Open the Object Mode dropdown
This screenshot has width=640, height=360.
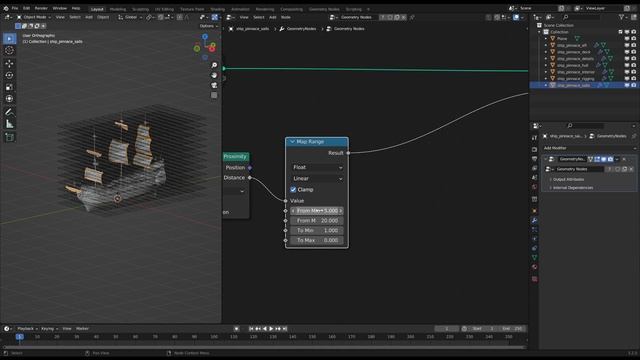point(34,17)
